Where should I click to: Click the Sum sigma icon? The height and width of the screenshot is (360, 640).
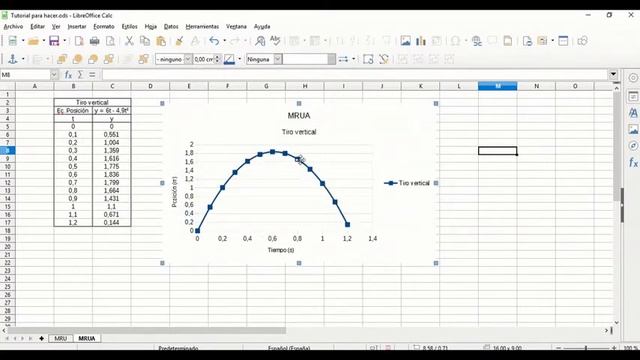[x=80, y=75]
